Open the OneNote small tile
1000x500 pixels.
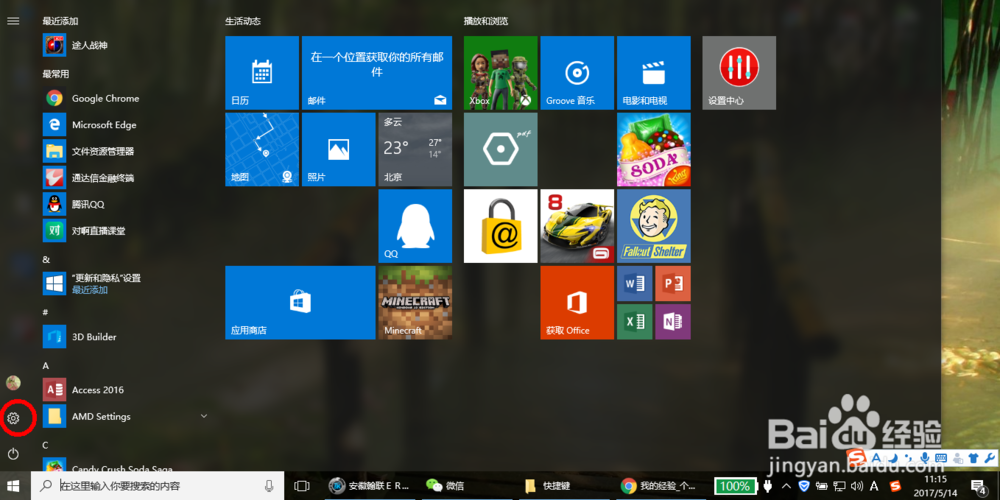pos(673,321)
